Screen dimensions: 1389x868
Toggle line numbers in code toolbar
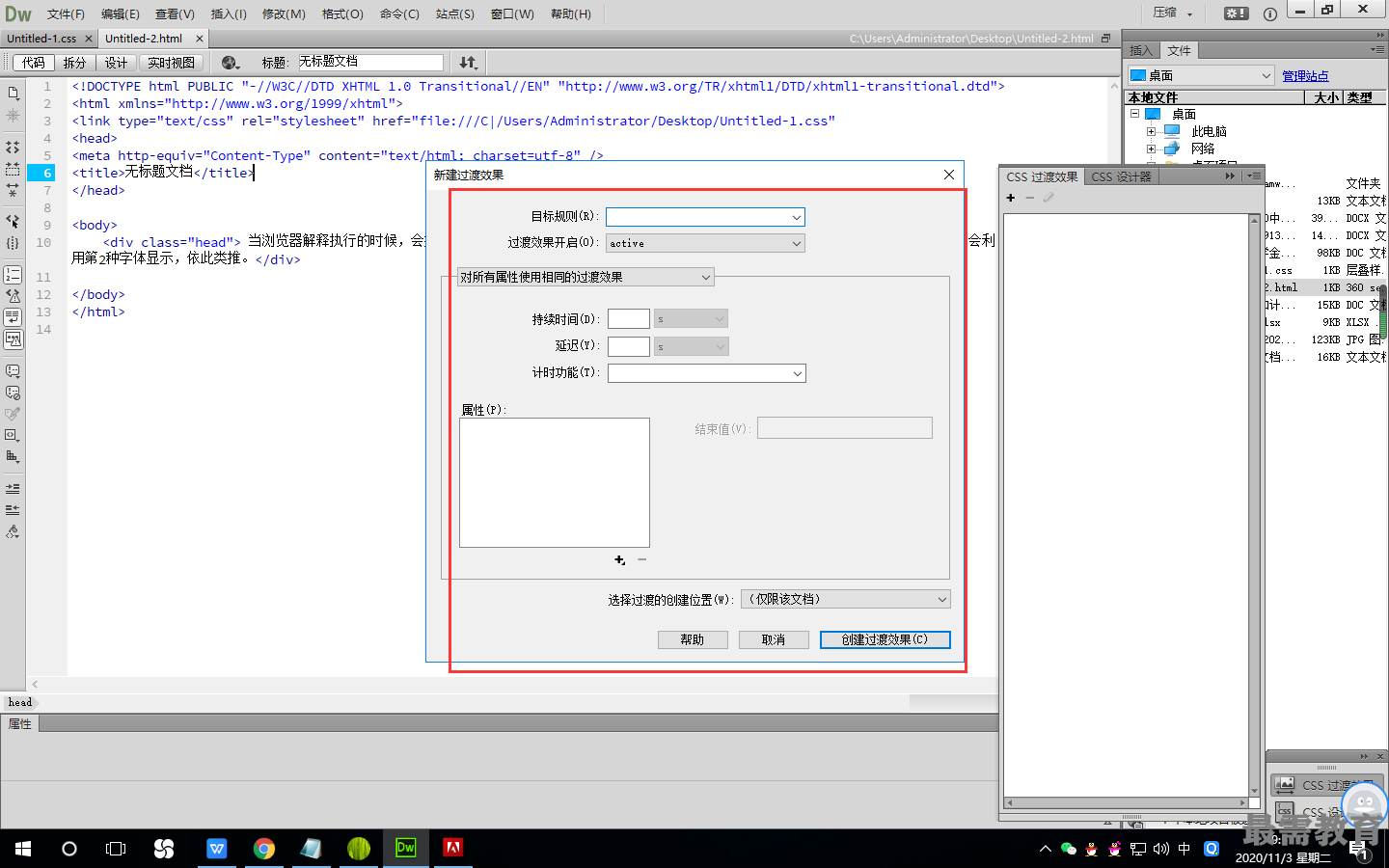(14, 275)
